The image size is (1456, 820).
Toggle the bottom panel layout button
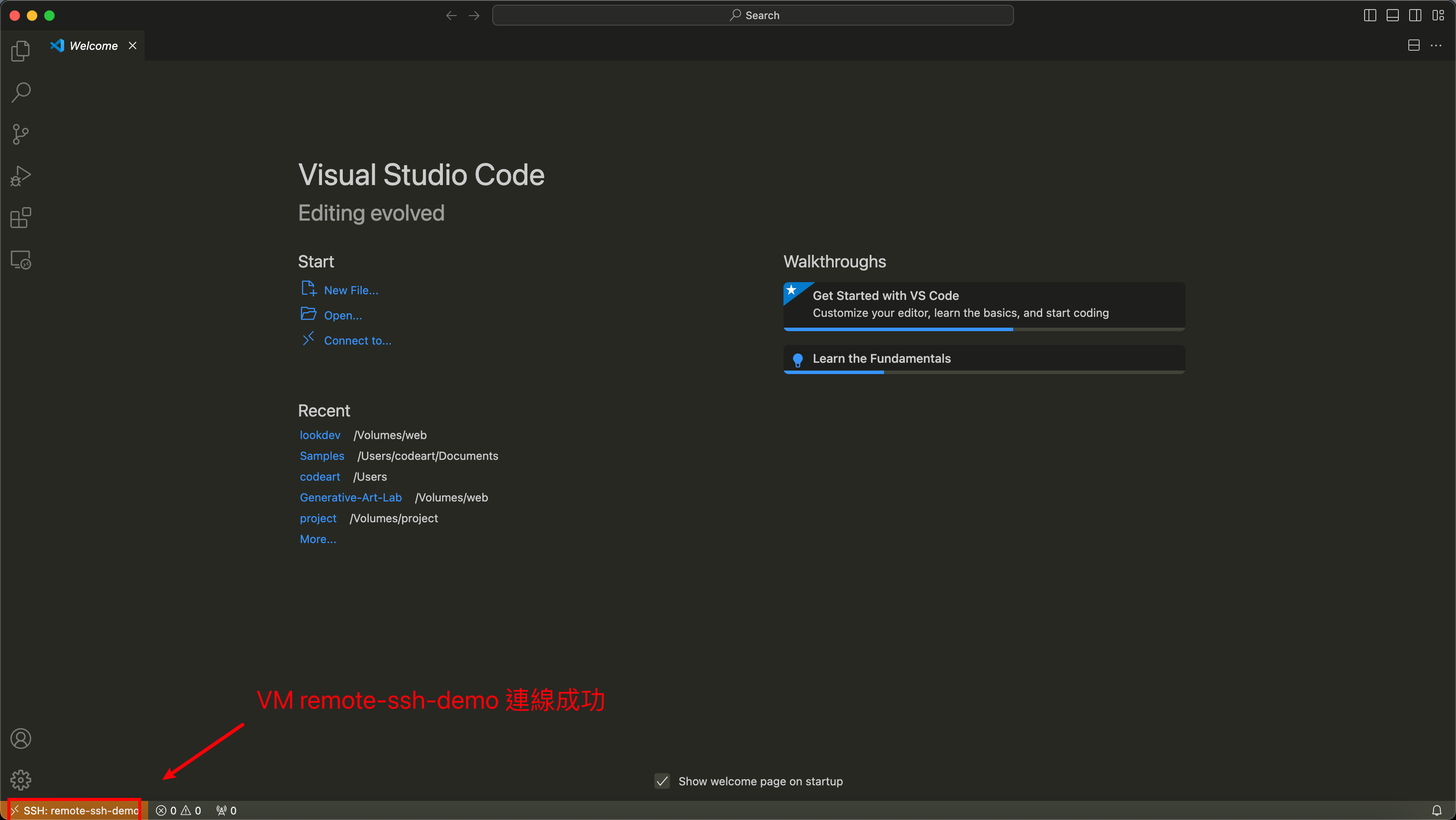pos(1392,15)
